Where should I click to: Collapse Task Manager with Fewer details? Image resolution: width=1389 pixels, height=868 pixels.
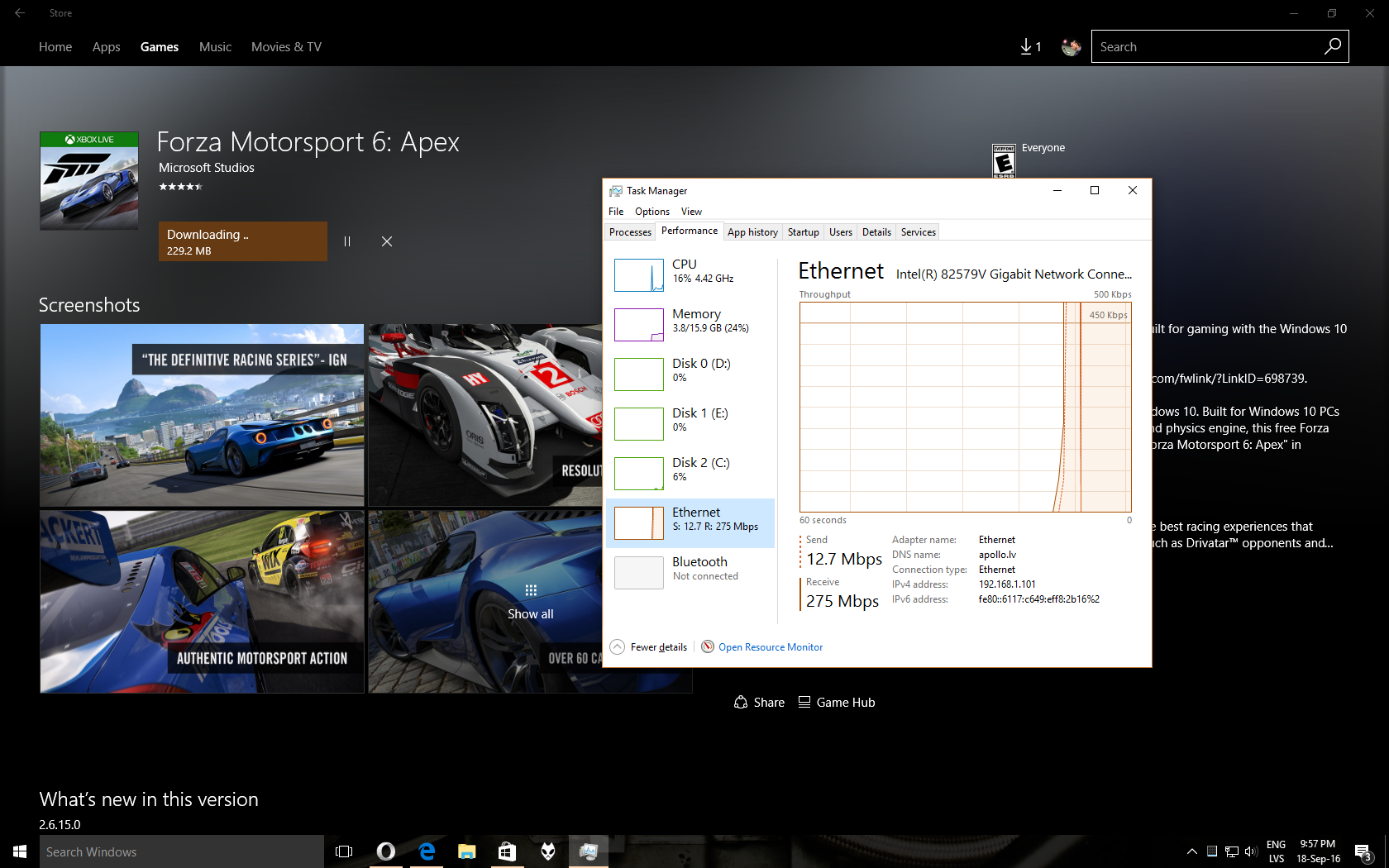[x=649, y=647]
